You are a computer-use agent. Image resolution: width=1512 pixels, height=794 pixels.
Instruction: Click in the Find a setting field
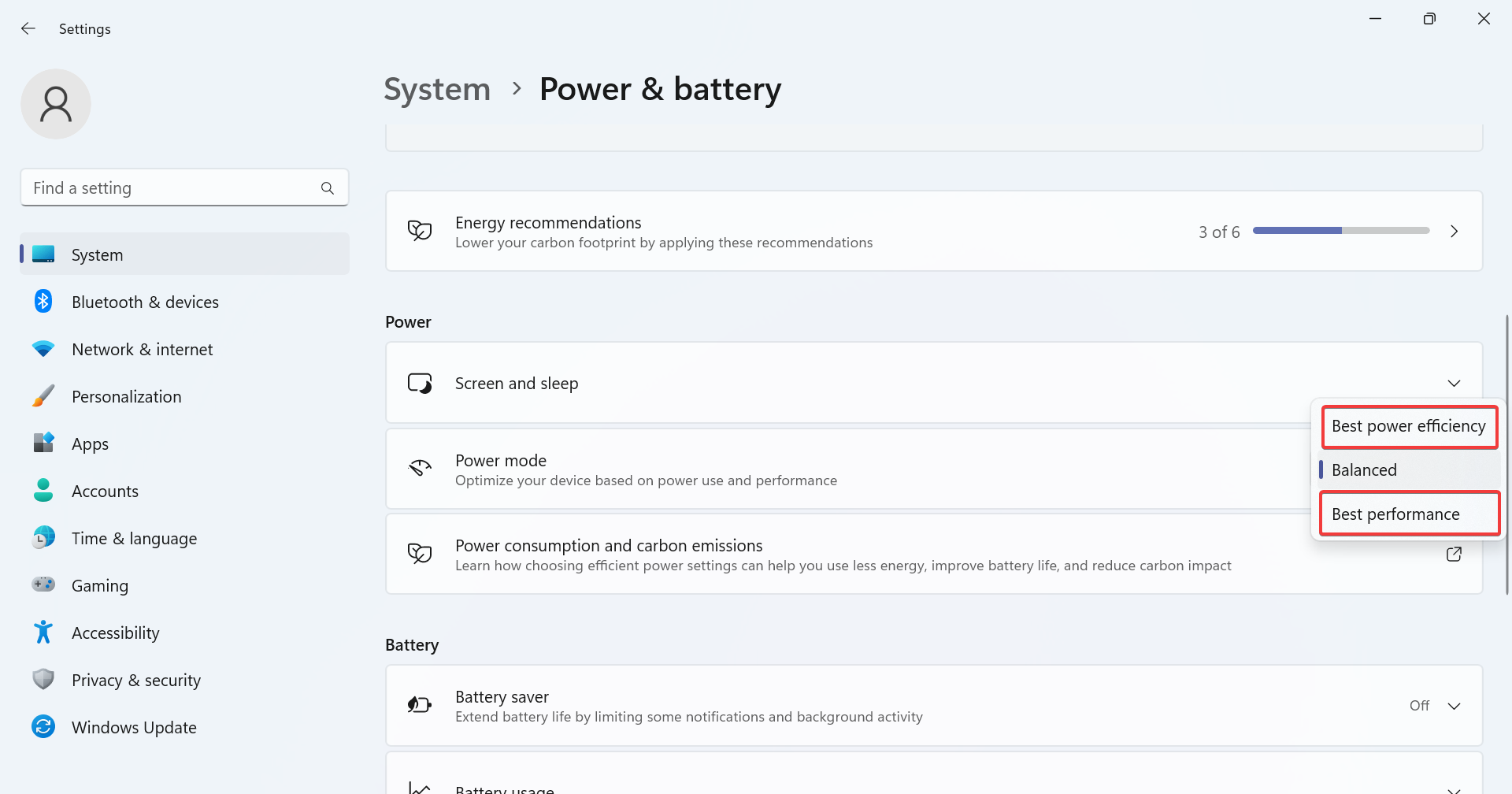pos(184,188)
